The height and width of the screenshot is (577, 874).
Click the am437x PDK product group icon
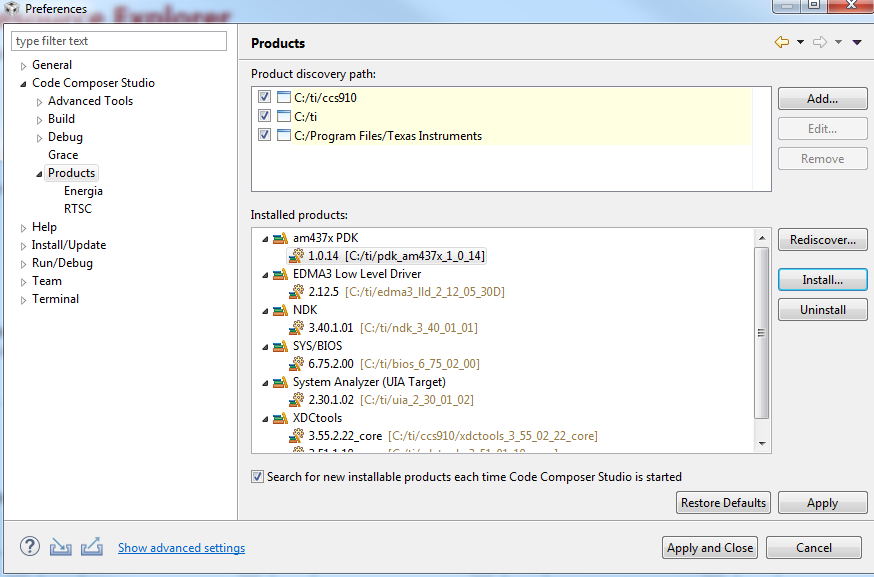pyautogui.click(x=280, y=239)
